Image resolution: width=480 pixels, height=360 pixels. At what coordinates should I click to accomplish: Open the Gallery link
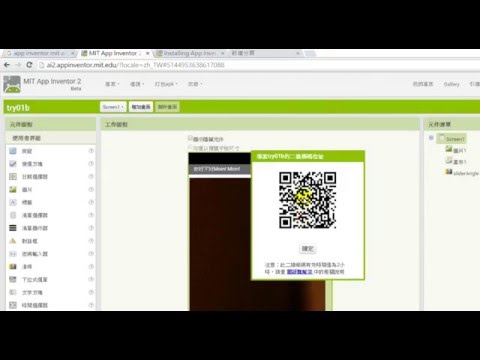pyautogui.click(x=451, y=84)
